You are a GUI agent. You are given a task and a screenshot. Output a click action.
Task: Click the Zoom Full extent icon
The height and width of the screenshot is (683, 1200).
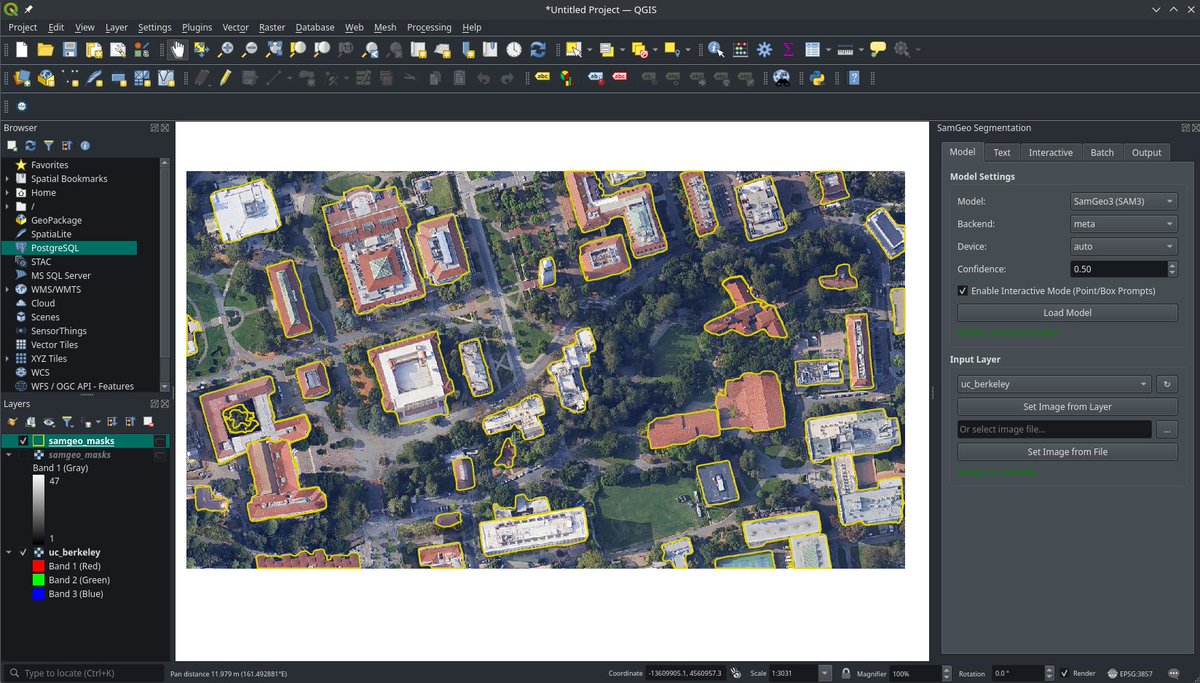(274, 49)
